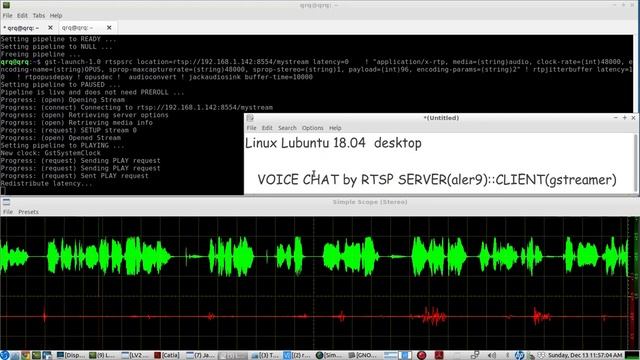Viewport: 640px width, 360px height.
Task: Open the network connections tray icon
Action: [x=475, y=355]
